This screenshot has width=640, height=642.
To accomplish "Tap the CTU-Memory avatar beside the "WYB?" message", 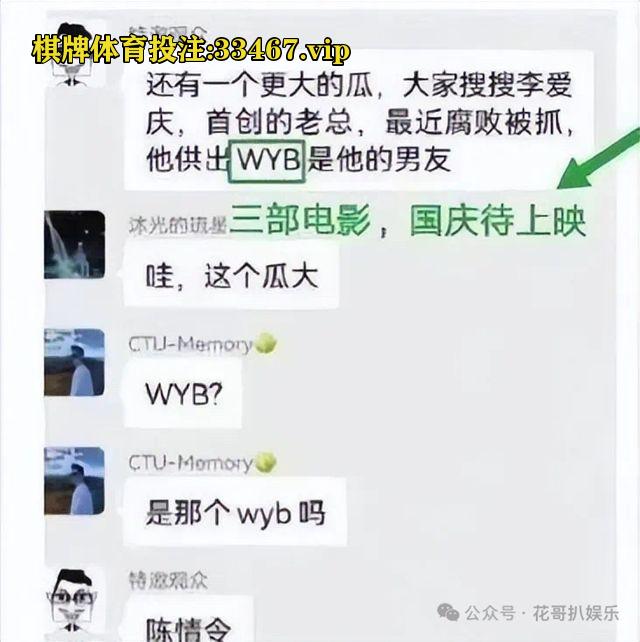I will 74,362.
